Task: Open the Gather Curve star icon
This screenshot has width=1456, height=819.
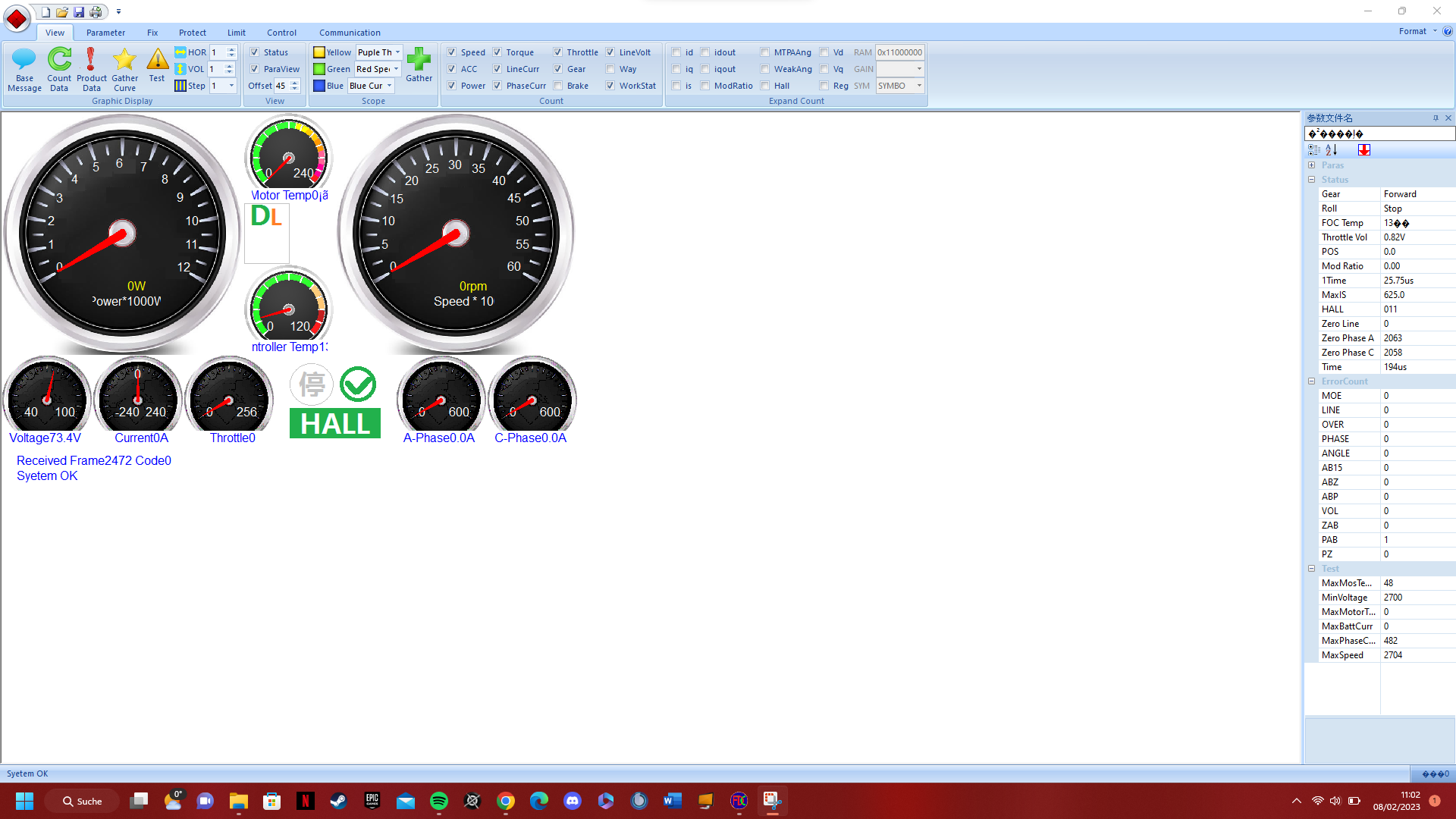Action: tap(124, 60)
